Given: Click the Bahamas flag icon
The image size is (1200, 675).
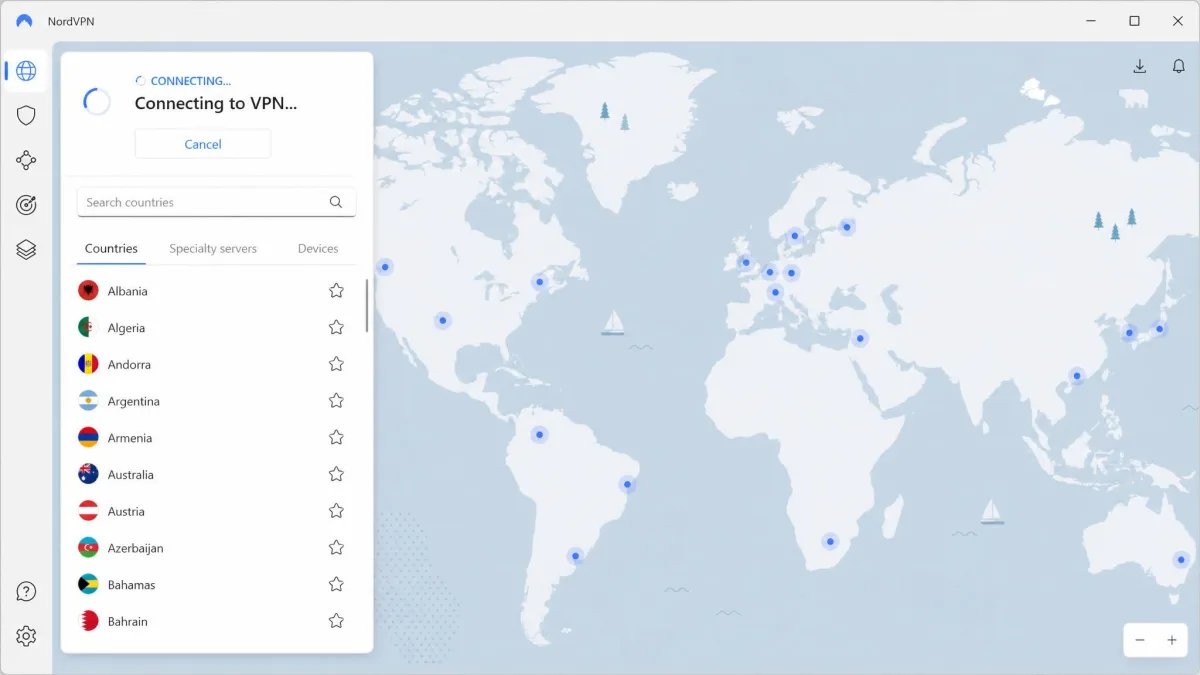Looking at the screenshot, I should 88,584.
